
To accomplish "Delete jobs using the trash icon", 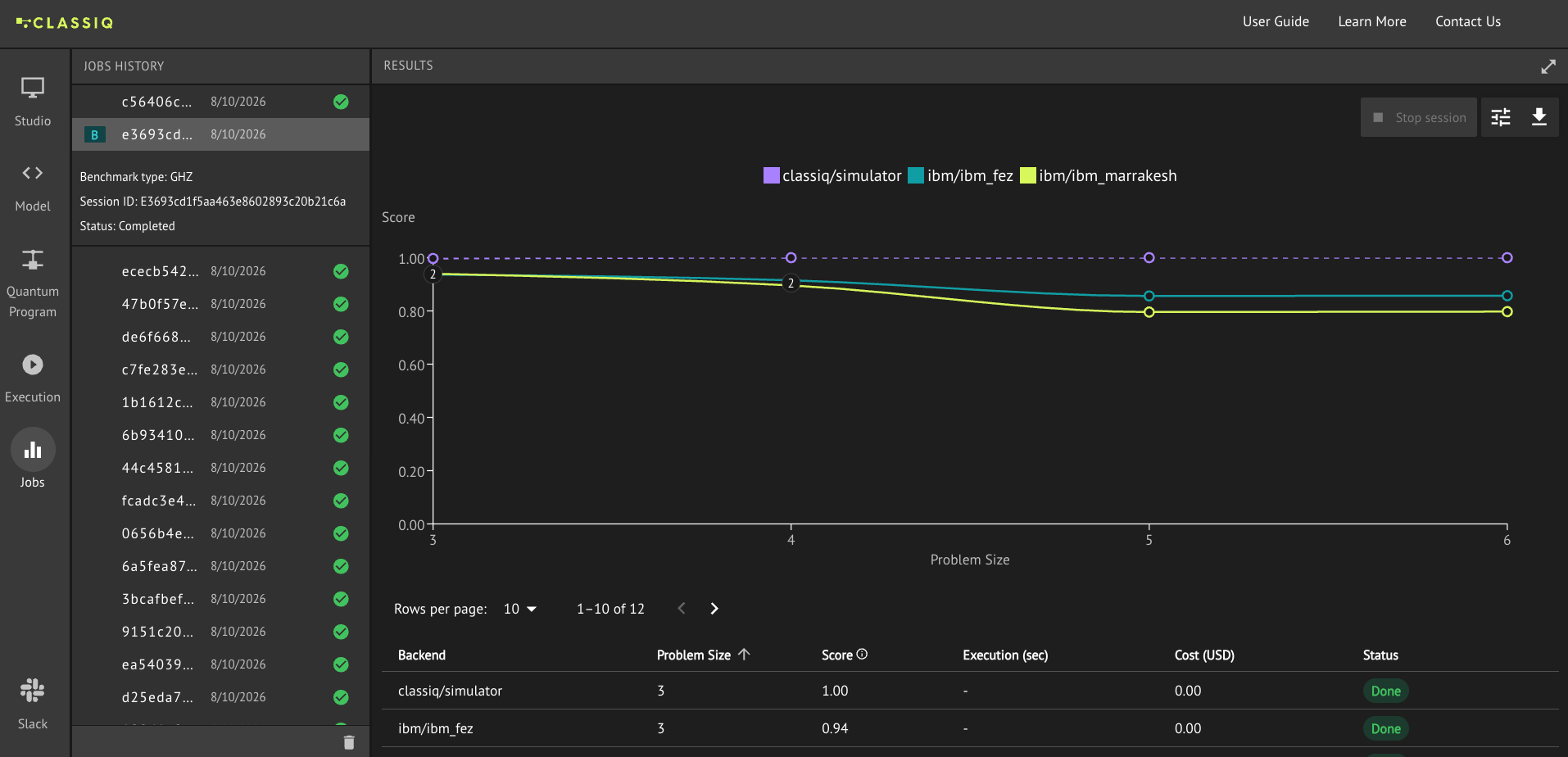I will click(x=349, y=742).
